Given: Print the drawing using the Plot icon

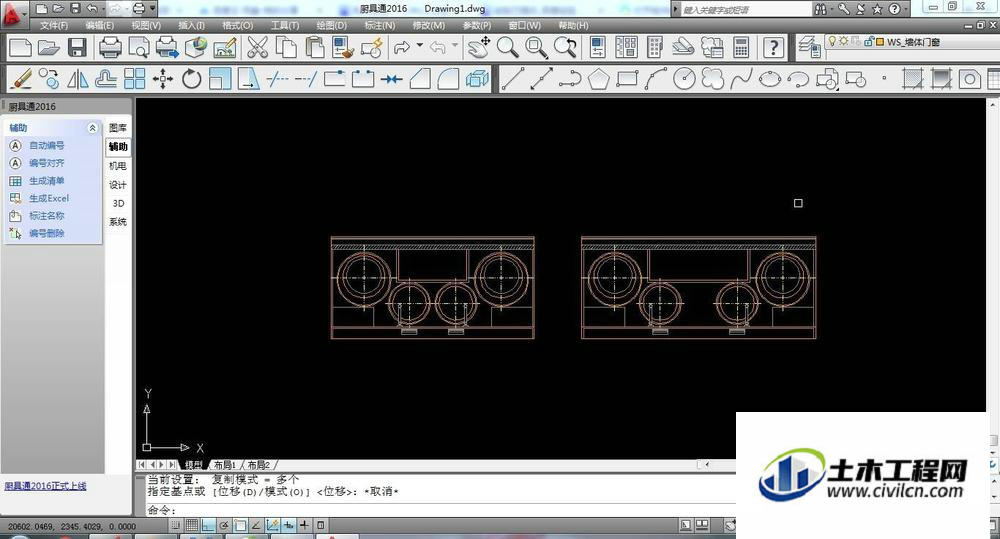Looking at the screenshot, I should pyautogui.click(x=110, y=48).
